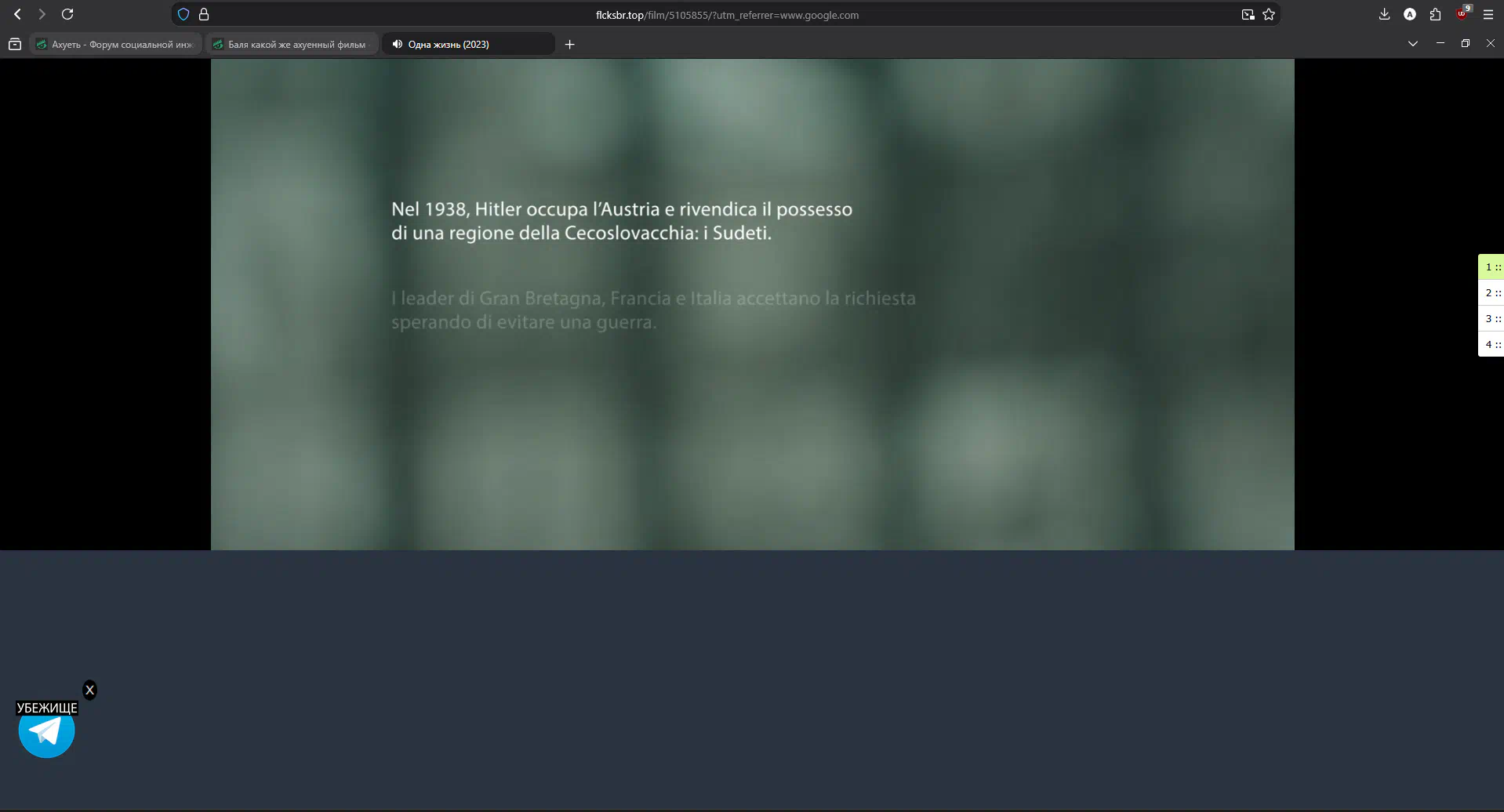Open the Firefox View tab list icon
1504x812 pixels.
[x=14, y=44]
